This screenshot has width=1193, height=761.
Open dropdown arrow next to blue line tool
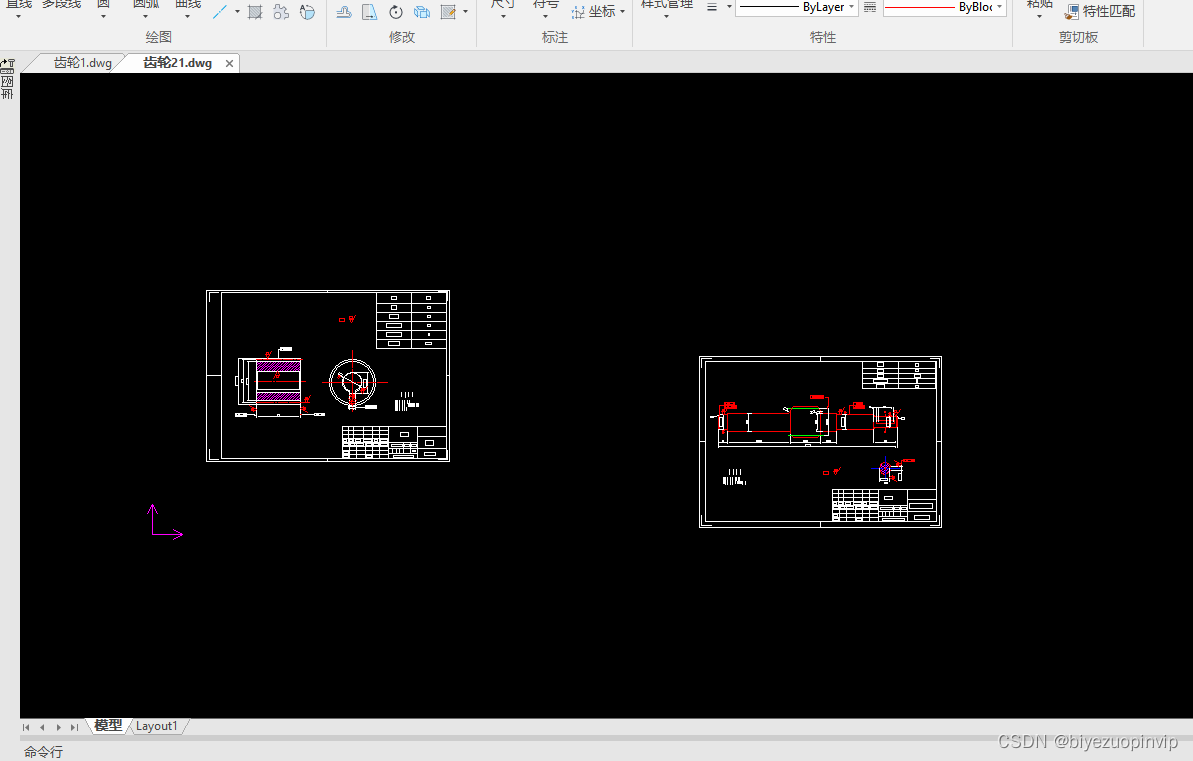(x=237, y=11)
